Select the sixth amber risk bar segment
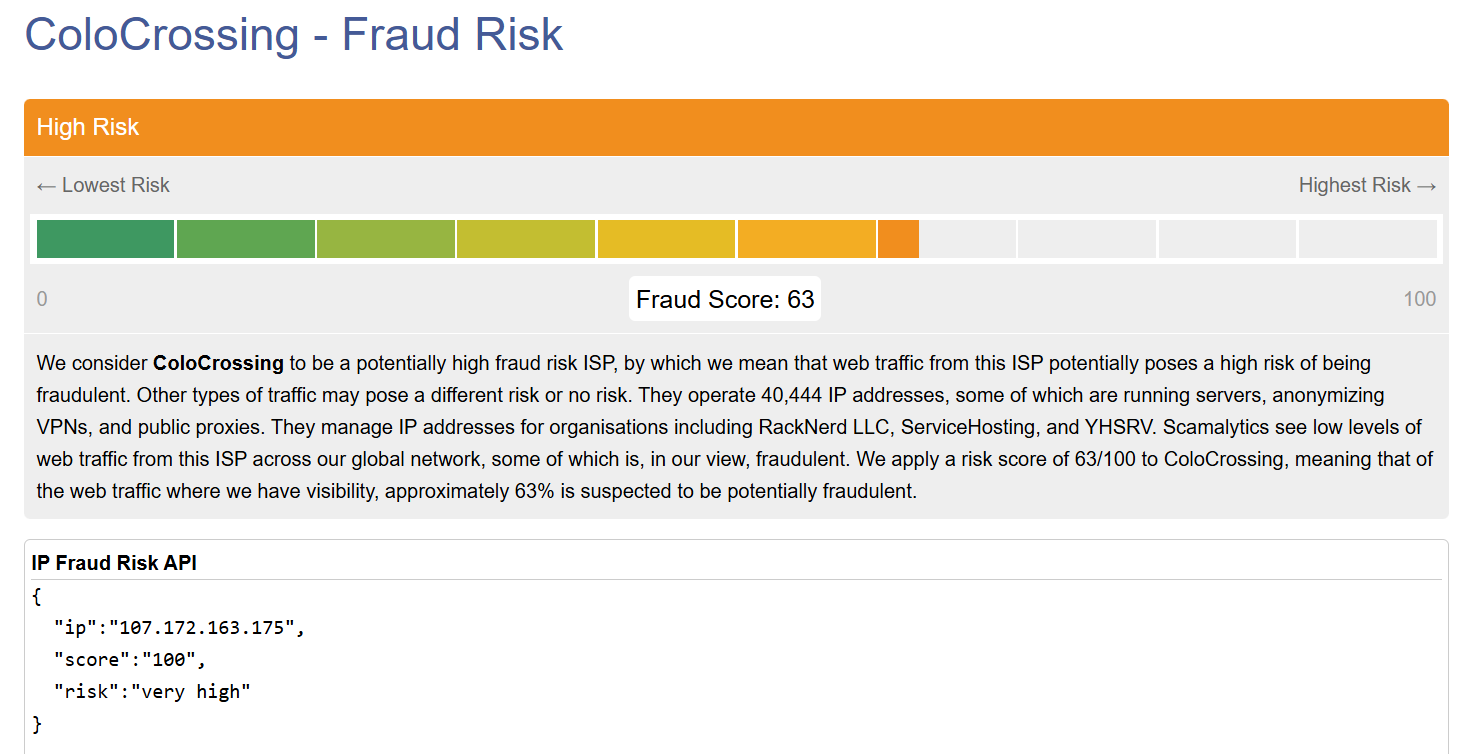 coord(806,239)
